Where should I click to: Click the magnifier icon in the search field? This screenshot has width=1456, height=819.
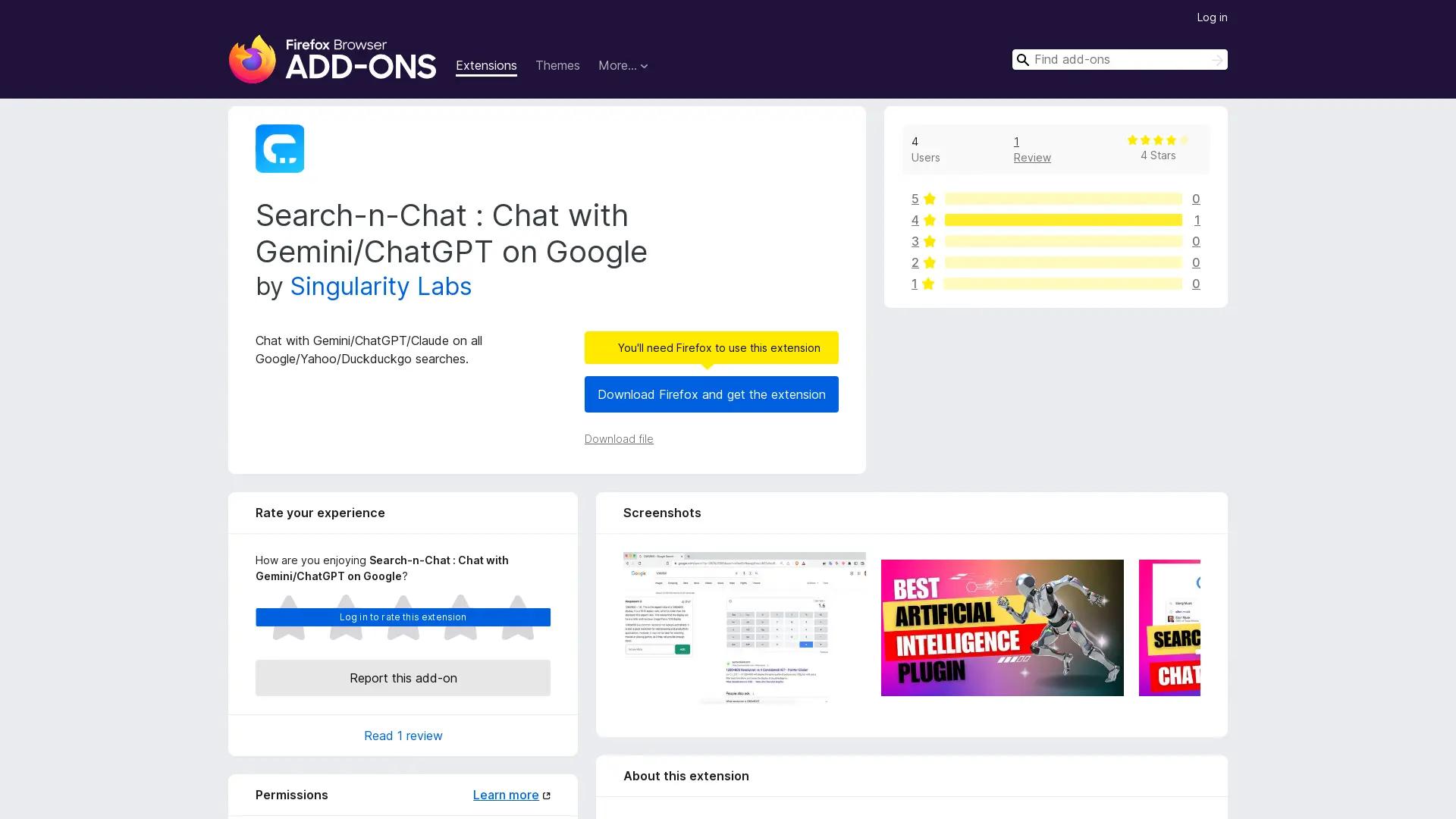(1023, 59)
